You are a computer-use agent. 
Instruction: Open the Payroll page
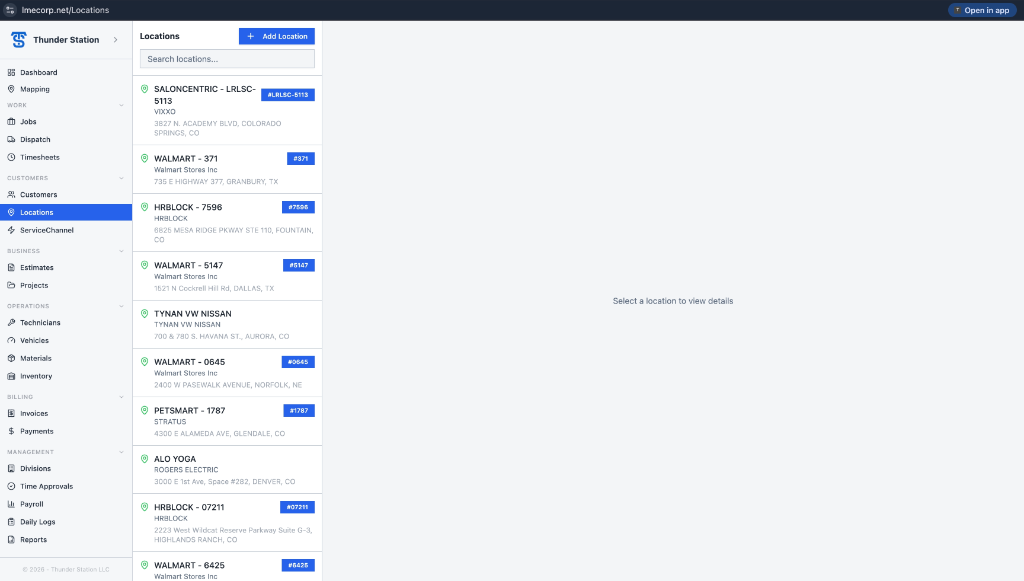(x=66, y=504)
